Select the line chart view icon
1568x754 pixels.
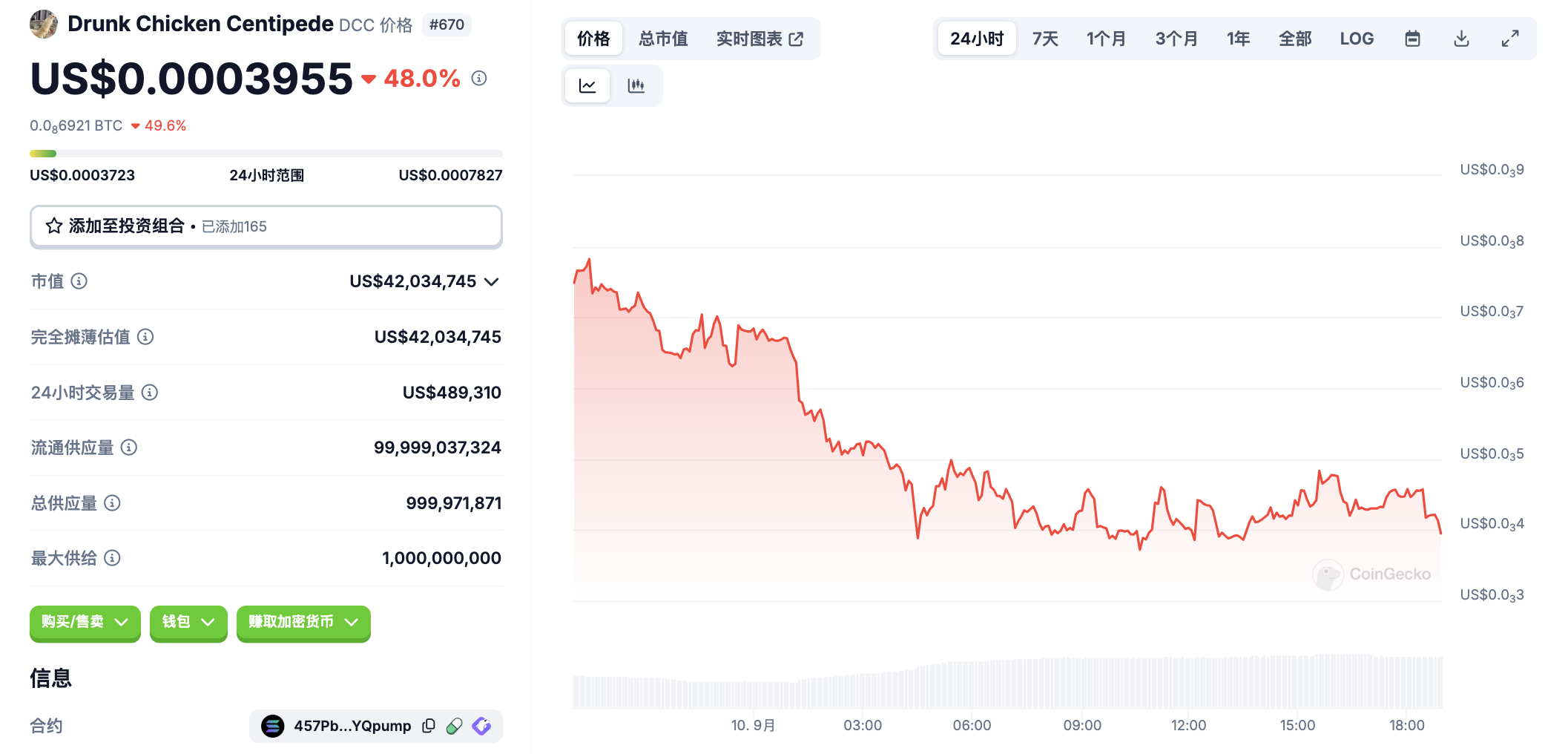tap(587, 86)
